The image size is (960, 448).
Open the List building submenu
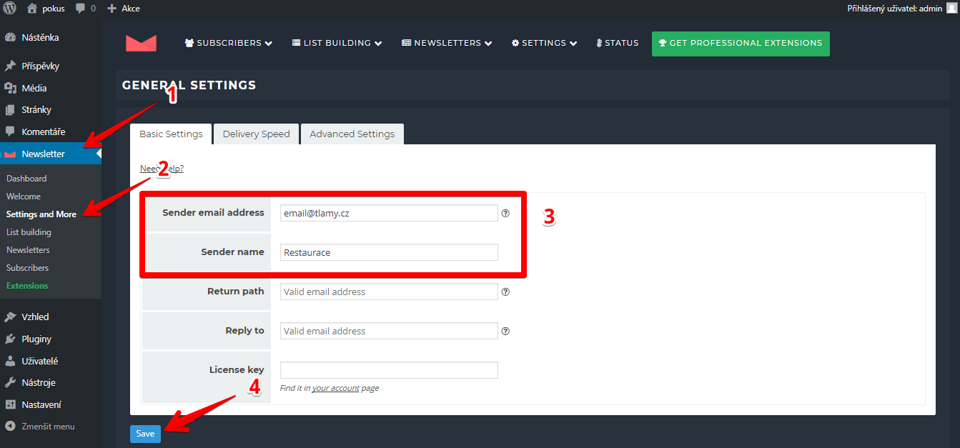pyautogui.click(x=29, y=232)
